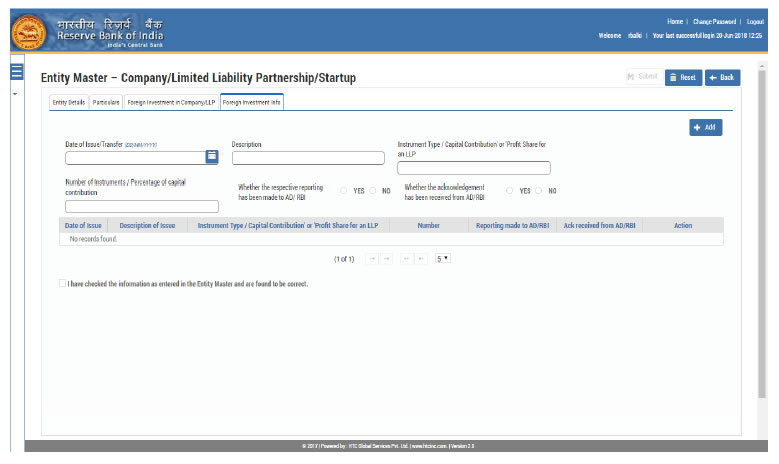Tick the information checked confirmation checkbox
779x464 pixels.
click(x=63, y=284)
